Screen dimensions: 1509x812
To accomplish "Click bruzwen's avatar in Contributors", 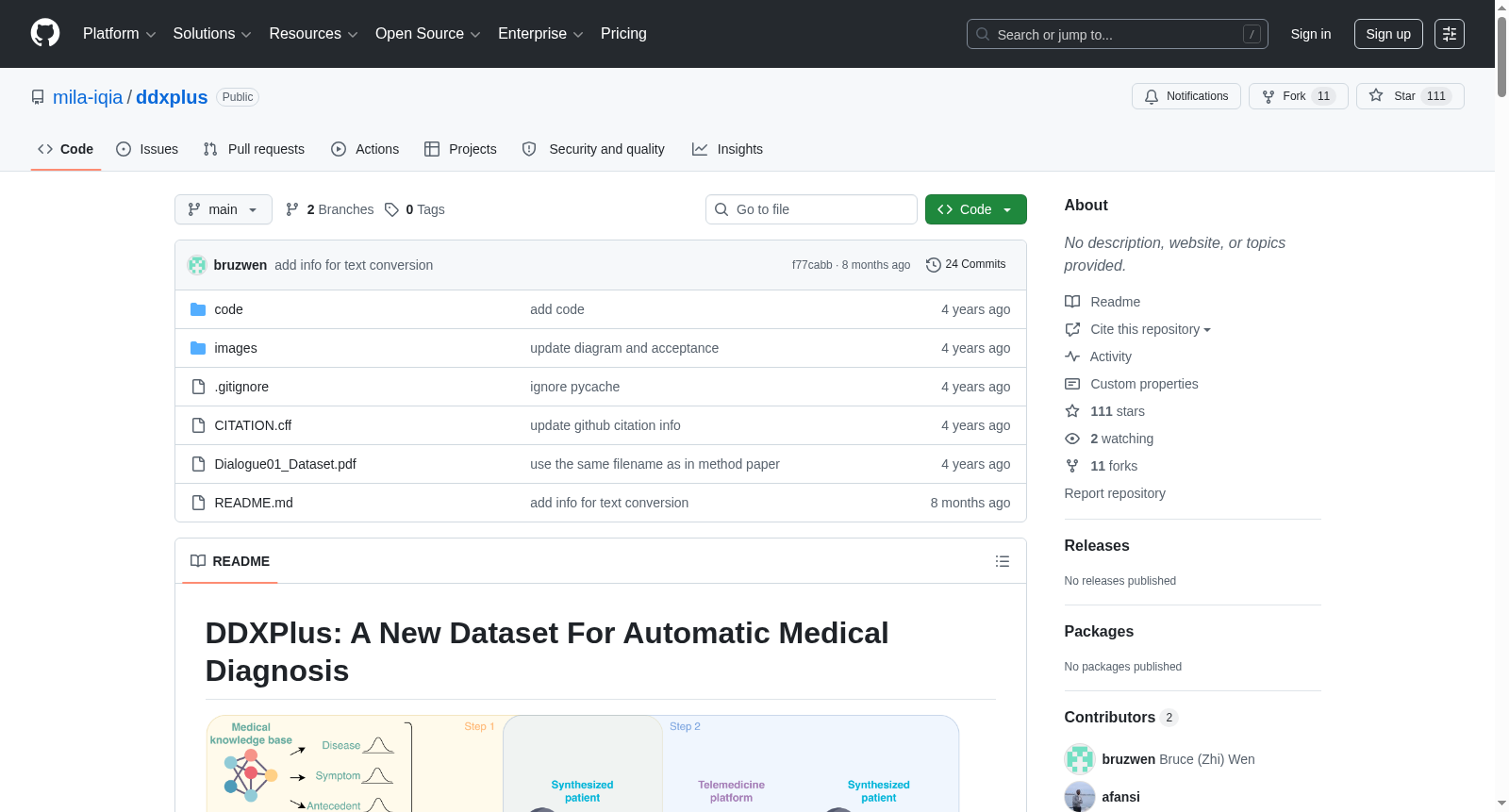I will [x=1080, y=759].
